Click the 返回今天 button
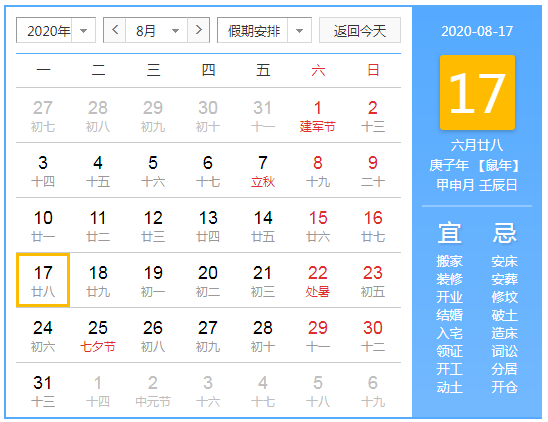Viewport: 548px width, 422px height. click(x=360, y=30)
